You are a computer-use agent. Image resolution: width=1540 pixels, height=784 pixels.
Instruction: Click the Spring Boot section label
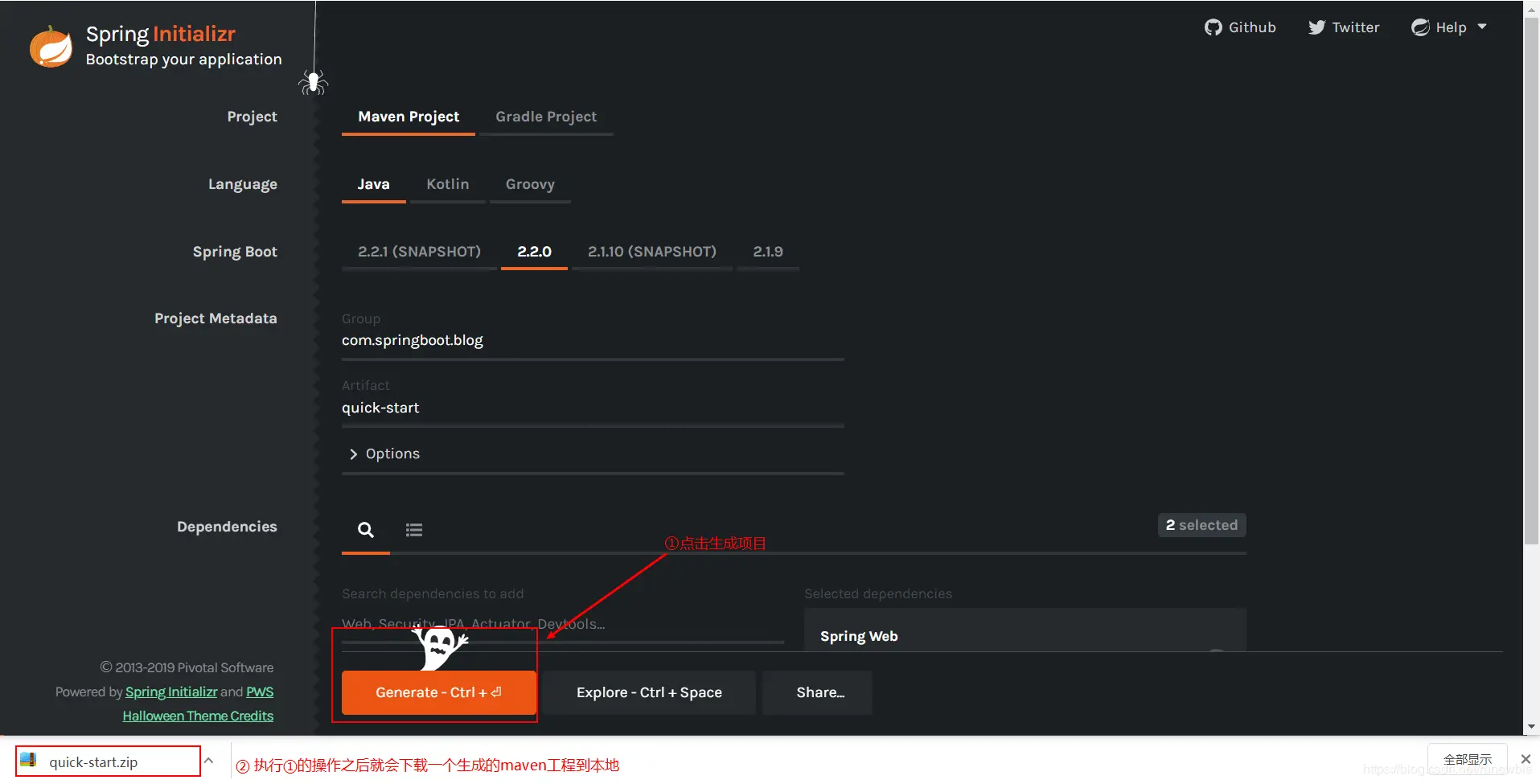[x=235, y=252]
